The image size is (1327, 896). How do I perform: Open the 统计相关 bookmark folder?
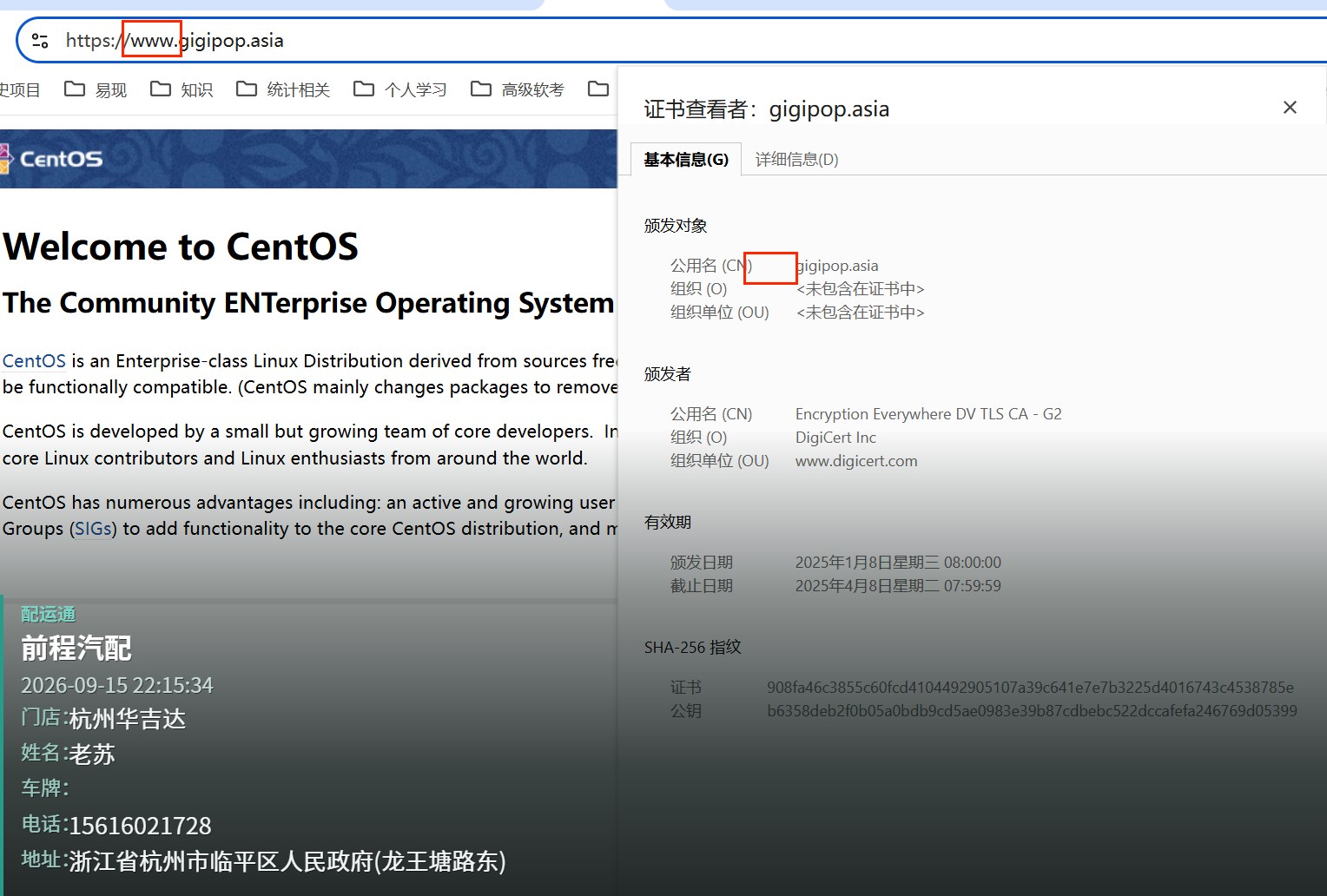pyautogui.click(x=283, y=89)
